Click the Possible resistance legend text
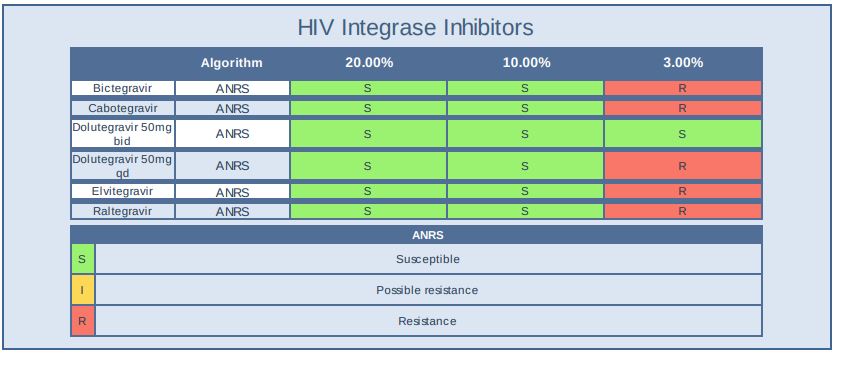Viewport: 842px width, 367px height. coord(427,290)
